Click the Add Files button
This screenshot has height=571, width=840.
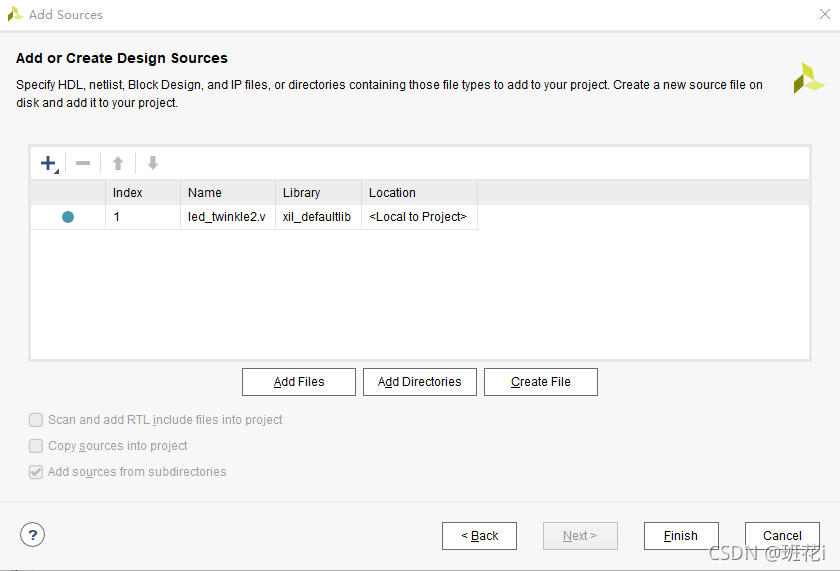tap(299, 382)
